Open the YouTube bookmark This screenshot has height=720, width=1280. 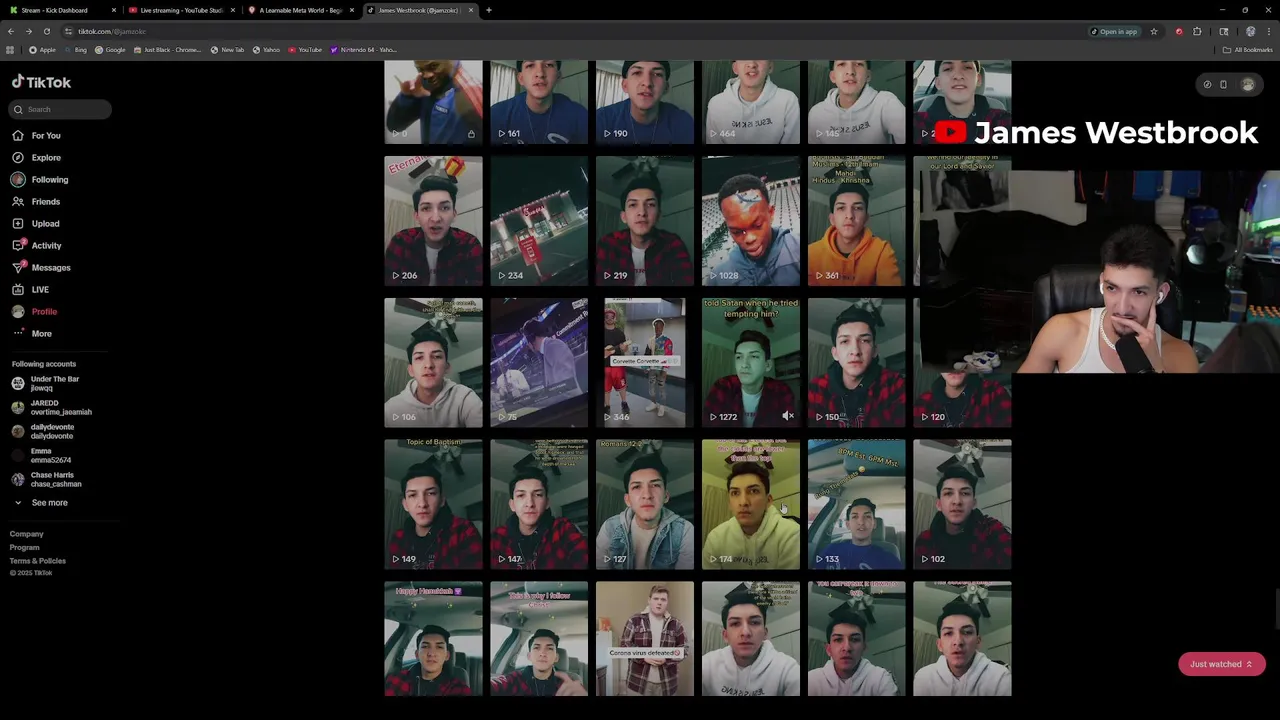(x=305, y=50)
